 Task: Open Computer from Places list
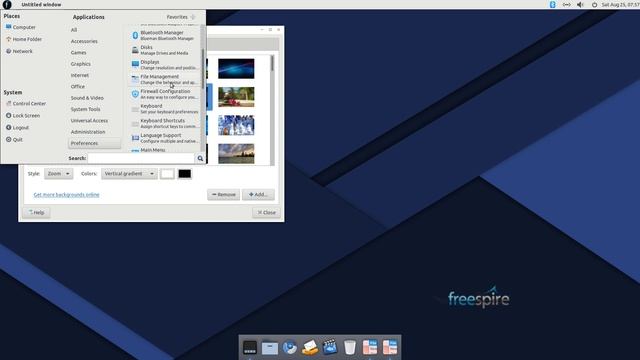tap(20, 27)
